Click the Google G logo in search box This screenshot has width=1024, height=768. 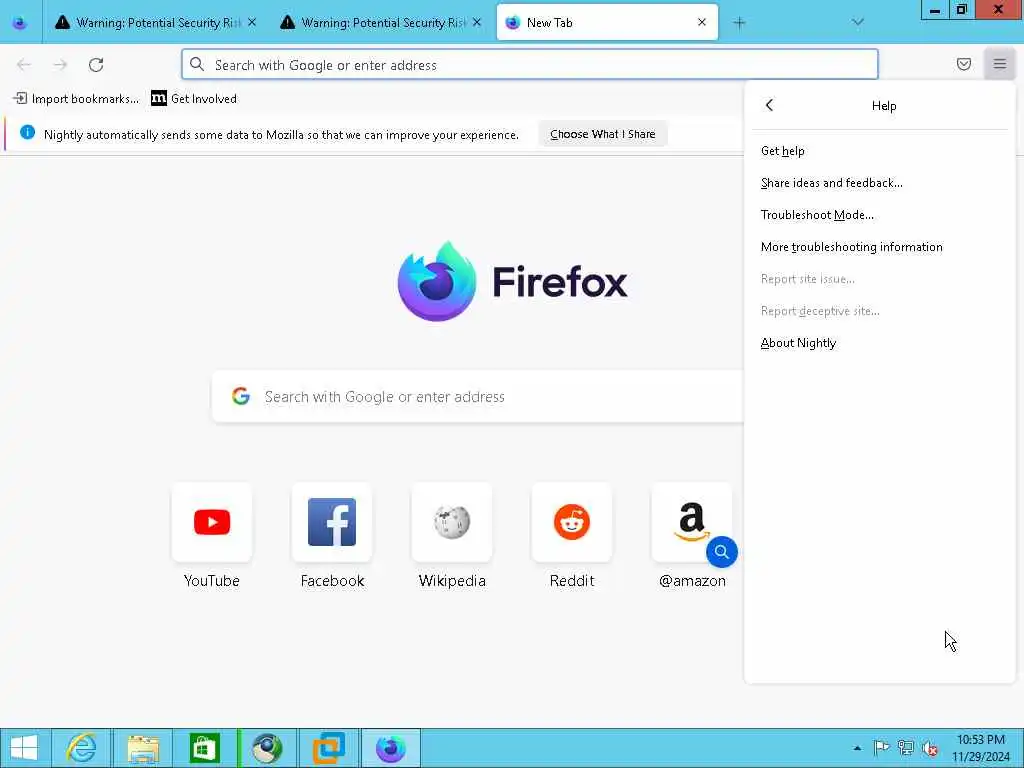[241, 396]
